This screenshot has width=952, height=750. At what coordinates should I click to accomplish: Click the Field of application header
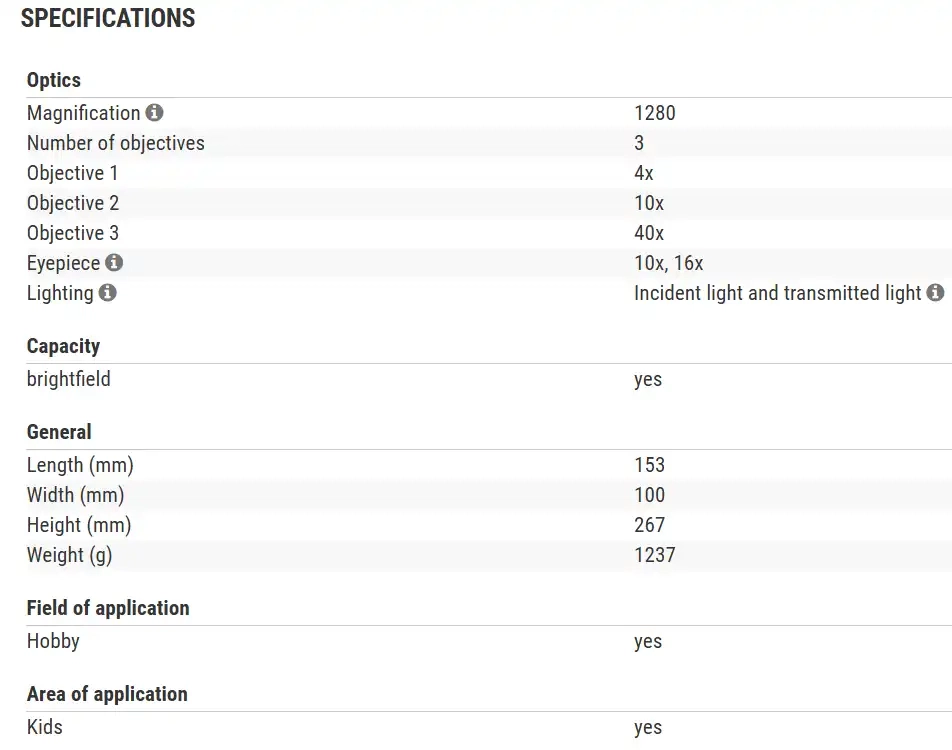(x=108, y=608)
